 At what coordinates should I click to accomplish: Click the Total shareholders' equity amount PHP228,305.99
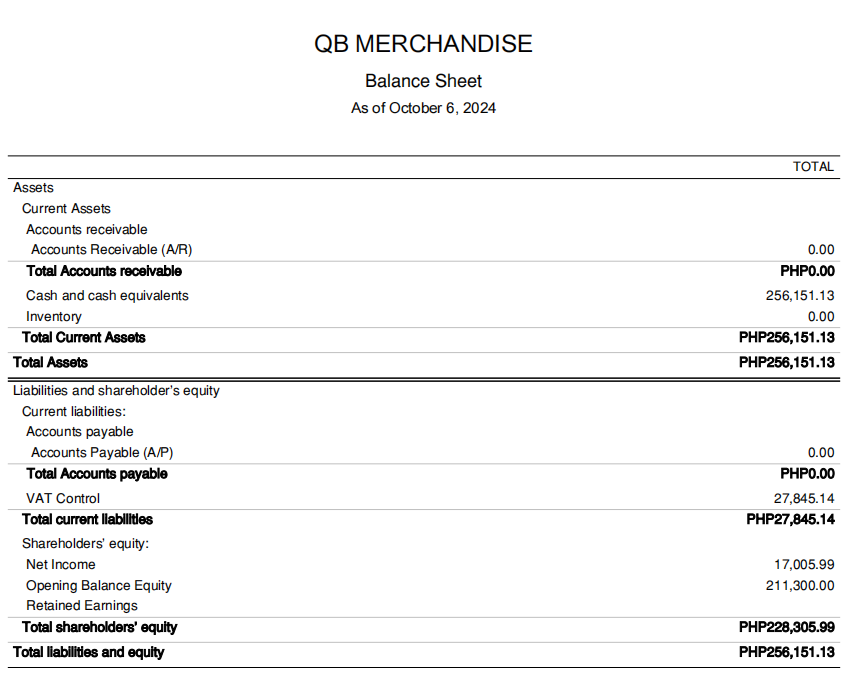786,628
